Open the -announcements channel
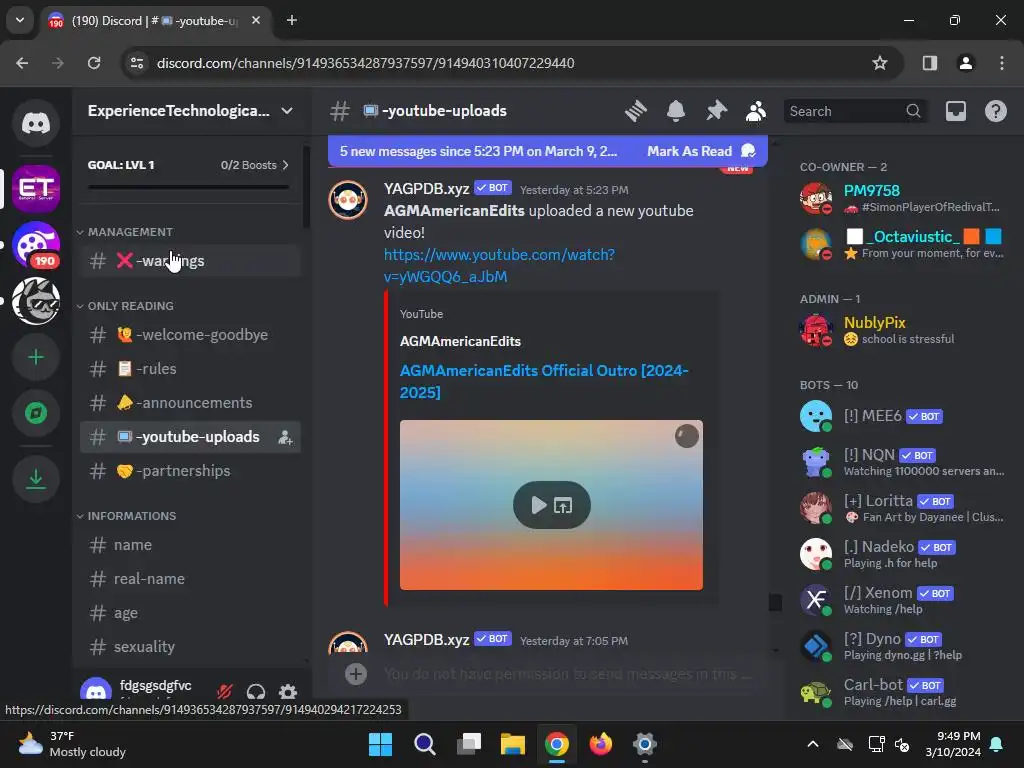 pyautogui.click(x=190, y=403)
